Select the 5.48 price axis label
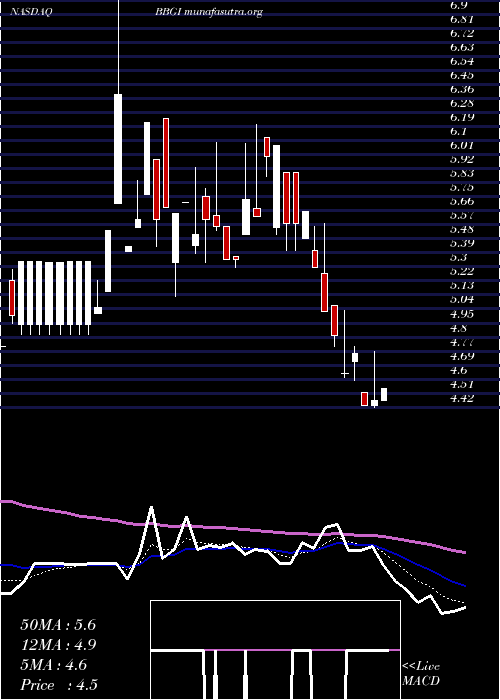The image size is (500, 700). 462,229
